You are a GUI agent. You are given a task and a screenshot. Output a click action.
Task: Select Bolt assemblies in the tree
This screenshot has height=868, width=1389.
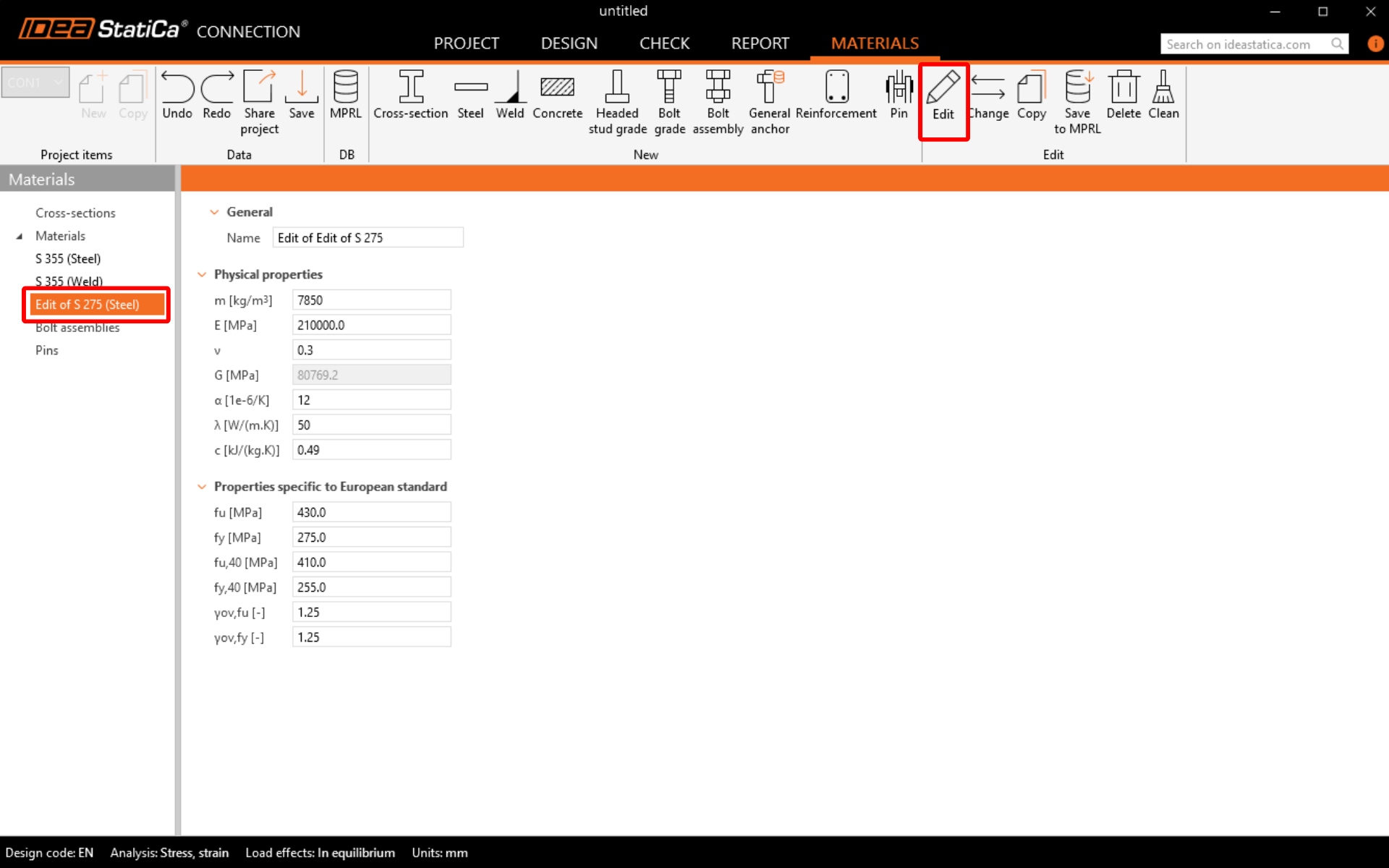[x=77, y=328]
